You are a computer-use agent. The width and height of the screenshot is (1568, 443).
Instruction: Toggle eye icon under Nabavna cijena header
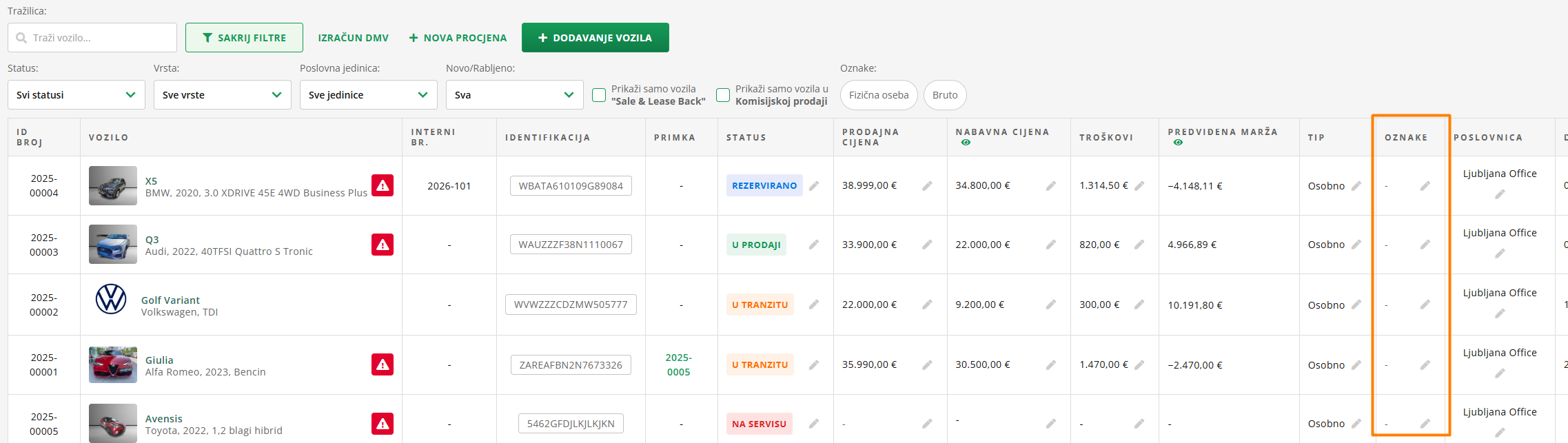[x=966, y=143]
